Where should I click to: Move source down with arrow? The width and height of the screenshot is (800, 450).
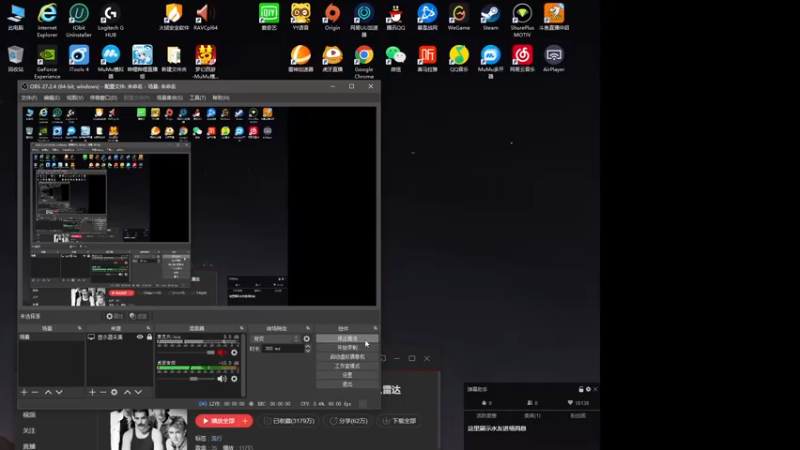(x=138, y=392)
